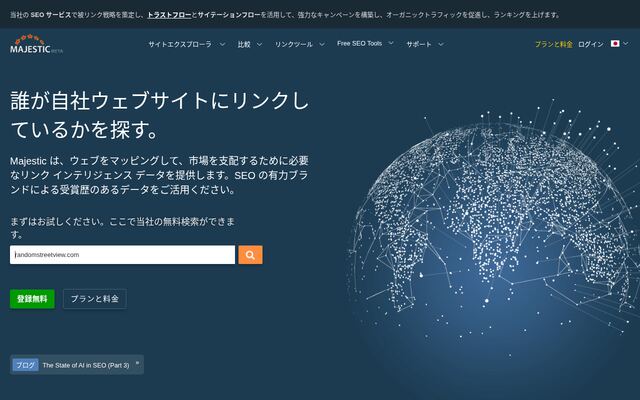Expand the 比較 menu chevron
The width and height of the screenshot is (640, 400).
coord(259,44)
